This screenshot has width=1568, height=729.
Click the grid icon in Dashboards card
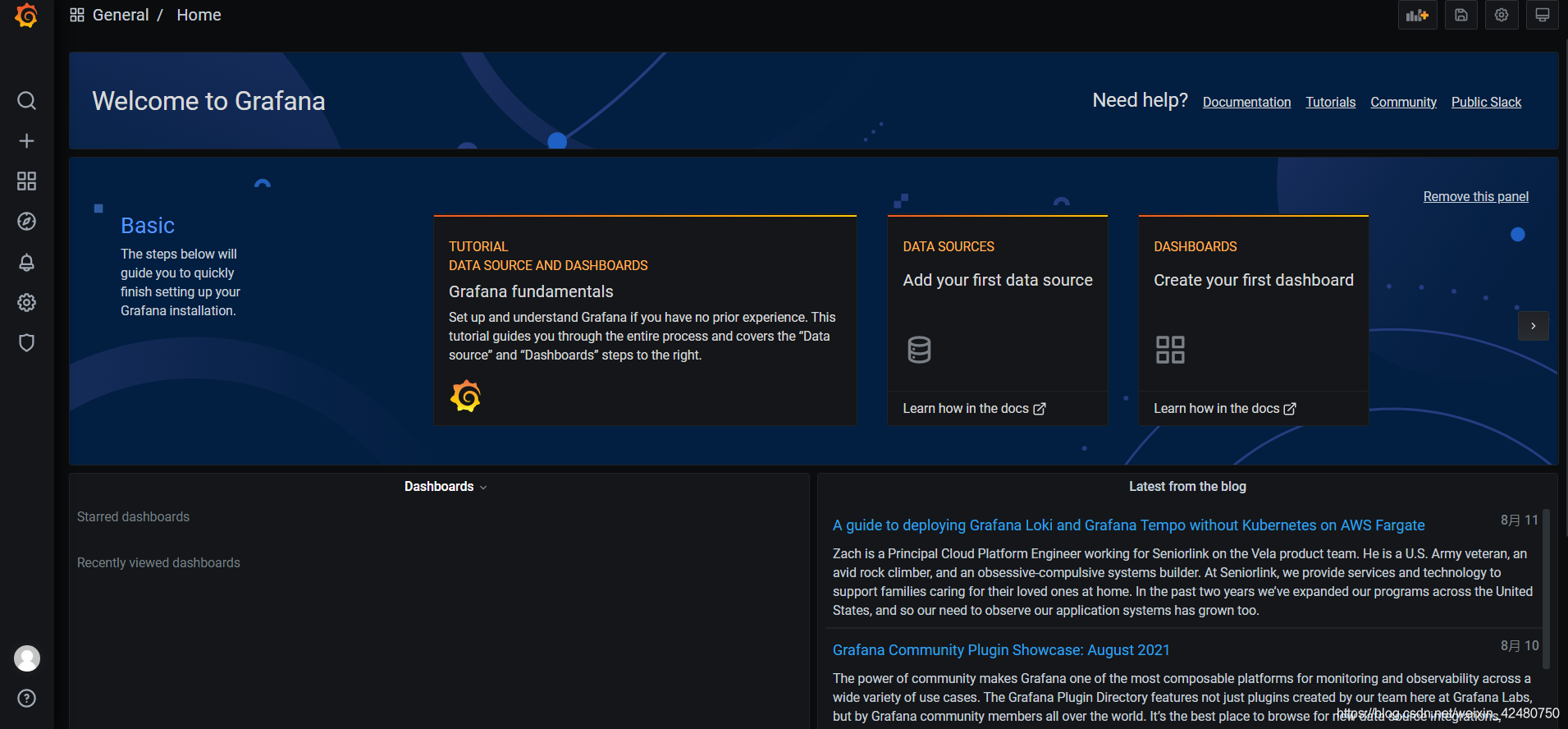[x=1170, y=350]
